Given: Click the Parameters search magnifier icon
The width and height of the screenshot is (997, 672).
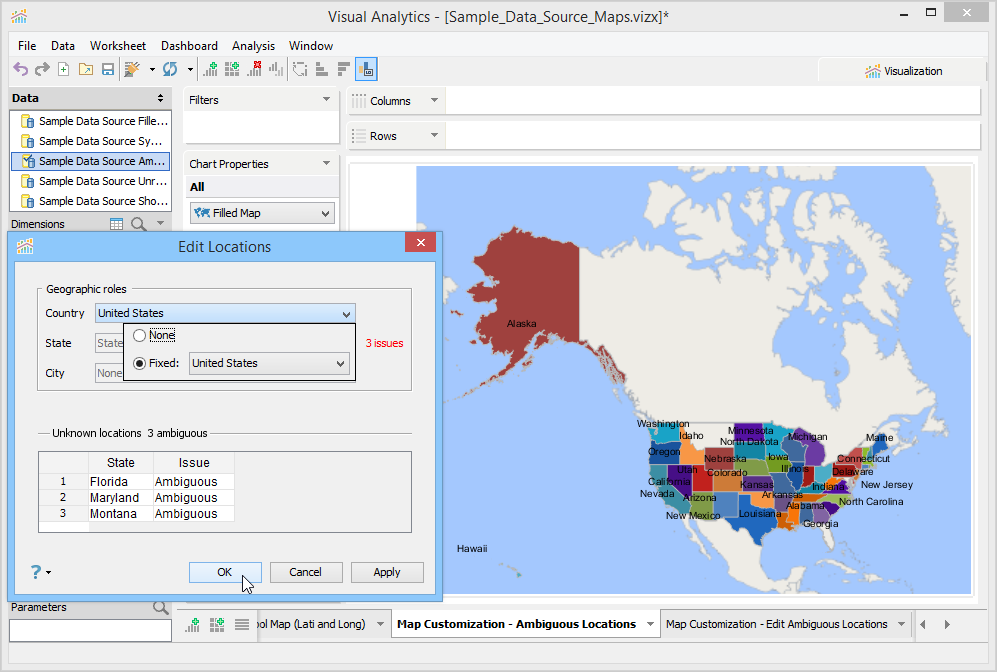Looking at the screenshot, I should point(161,608).
